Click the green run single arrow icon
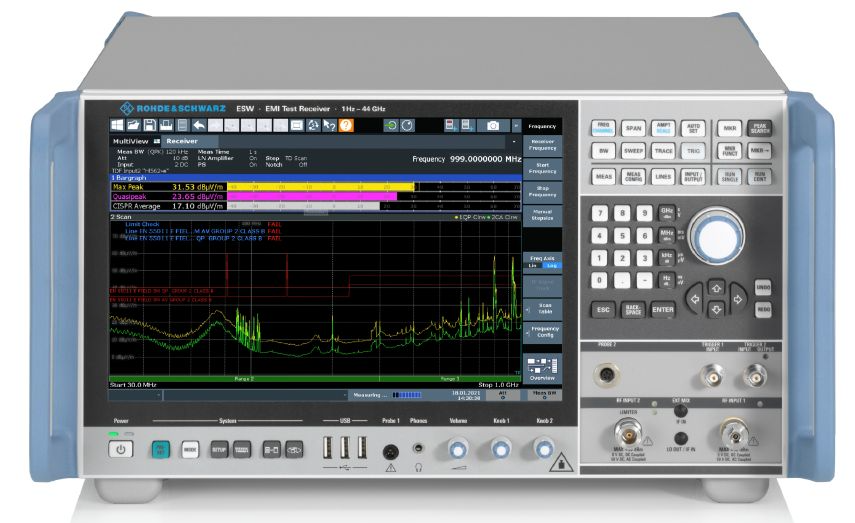The image size is (855, 523). (x=390, y=125)
